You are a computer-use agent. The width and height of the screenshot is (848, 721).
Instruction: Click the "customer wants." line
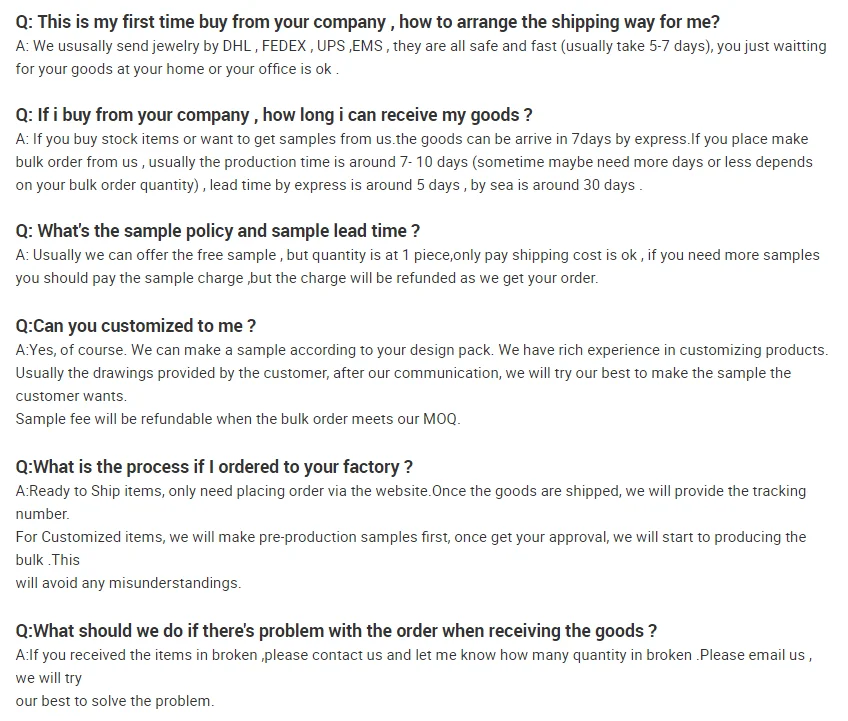(x=71, y=396)
